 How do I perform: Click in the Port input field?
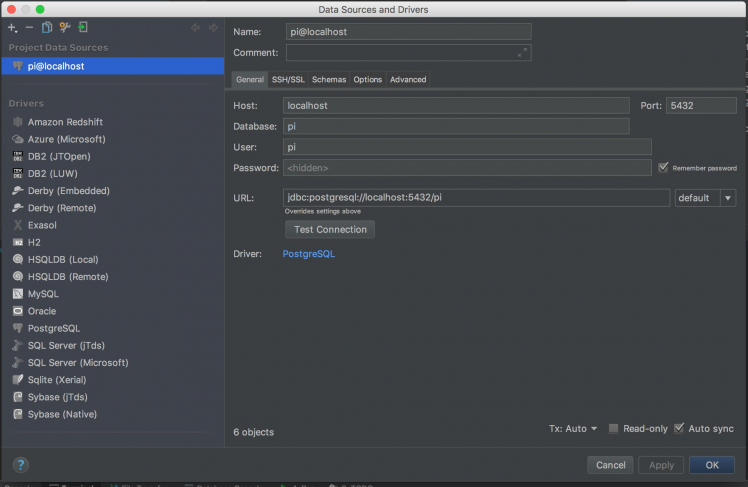[701, 105]
